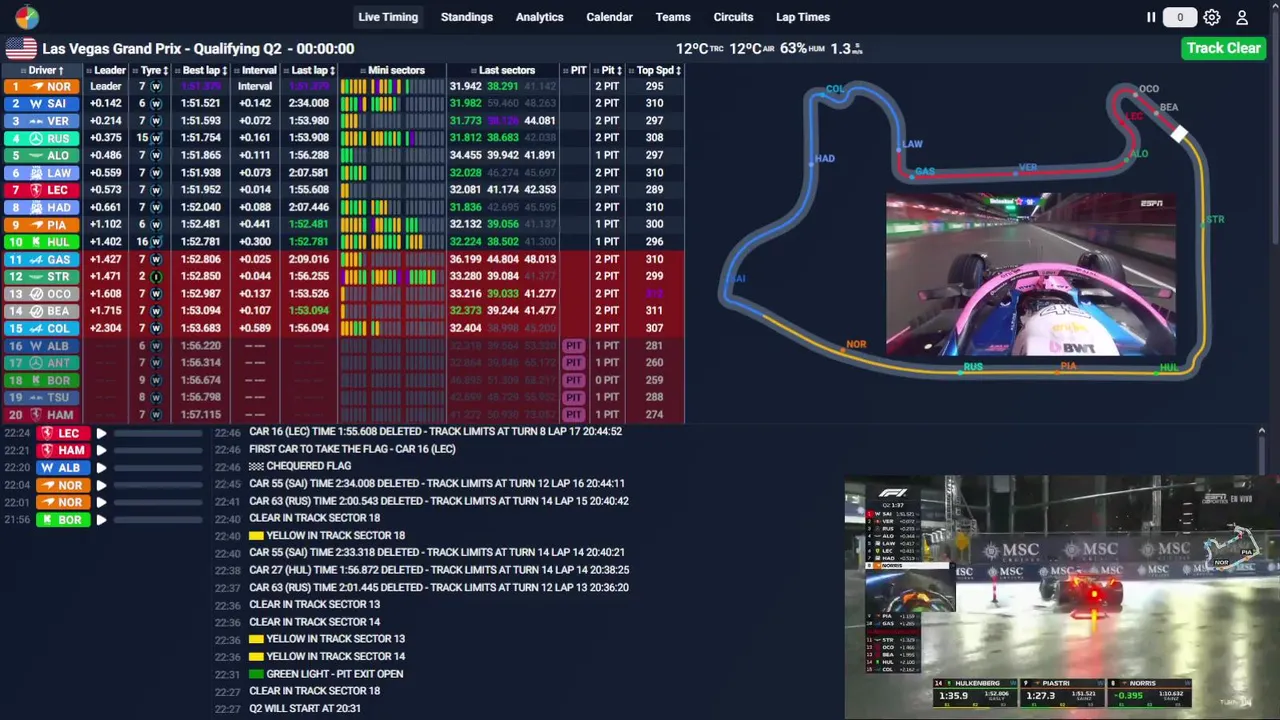Image resolution: width=1280 pixels, height=720 pixels.
Task: Click yellow flag icon for sector 18
Action: [x=256, y=535]
